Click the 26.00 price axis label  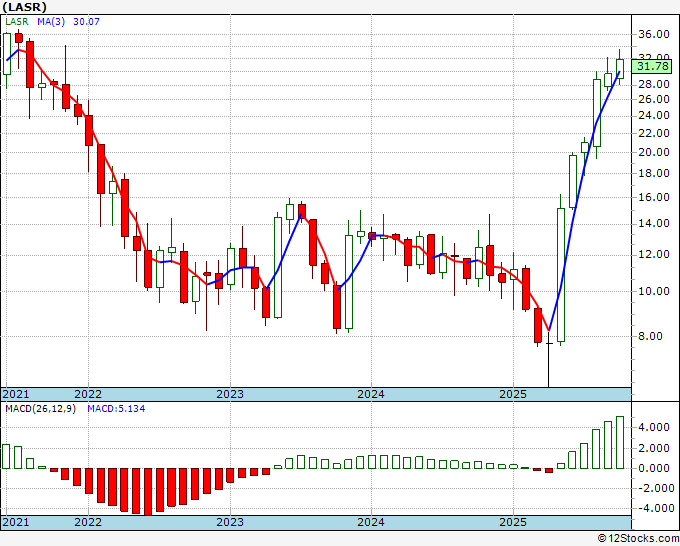point(654,99)
